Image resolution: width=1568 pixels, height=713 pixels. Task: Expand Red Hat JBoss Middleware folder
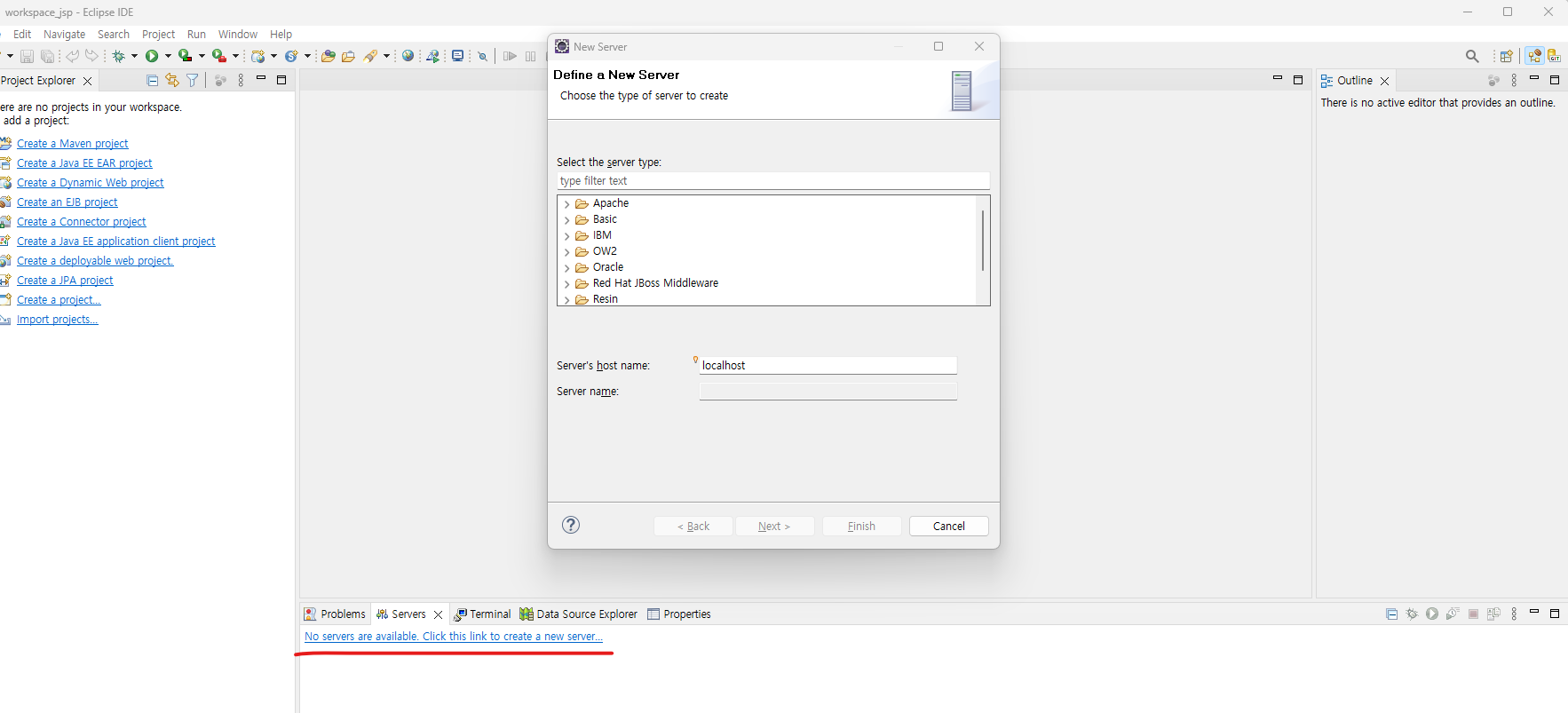click(x=567, y=284)
